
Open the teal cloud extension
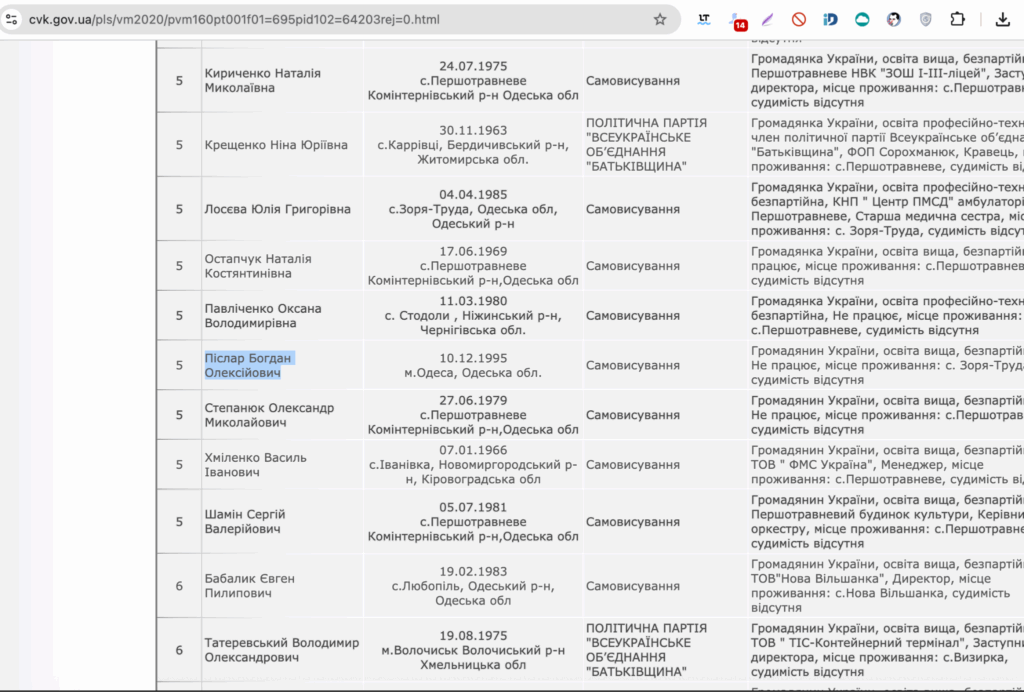861,19
